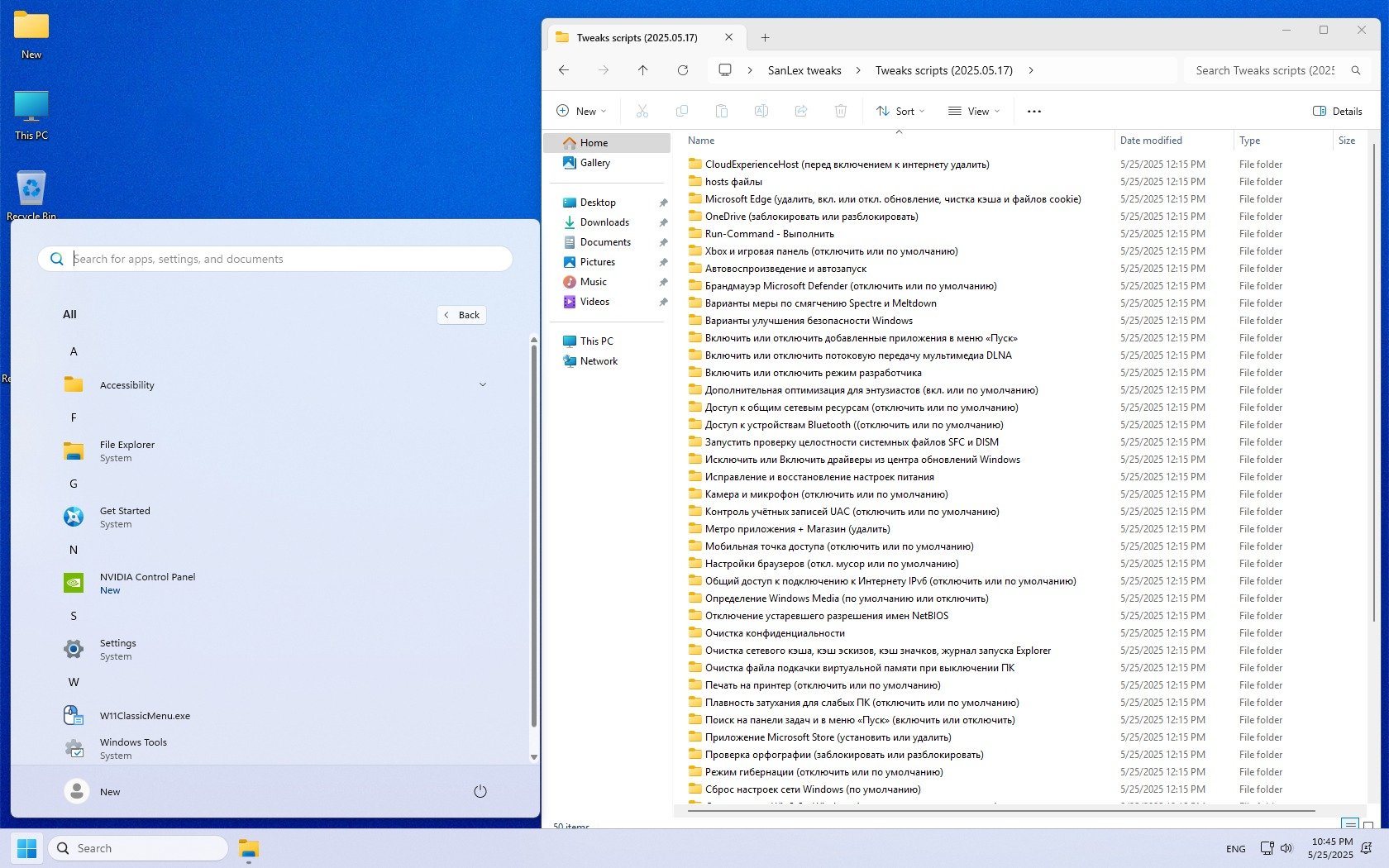1389x868 pixels.
Task: Click the volume icon in system tray
Action: (1286, 848)
